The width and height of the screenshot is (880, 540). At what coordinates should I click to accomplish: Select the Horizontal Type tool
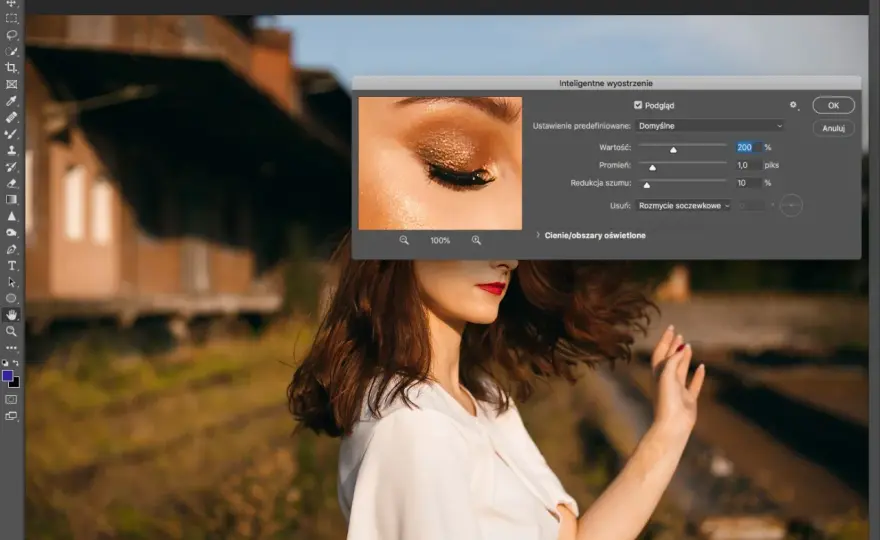pos(11,266)
